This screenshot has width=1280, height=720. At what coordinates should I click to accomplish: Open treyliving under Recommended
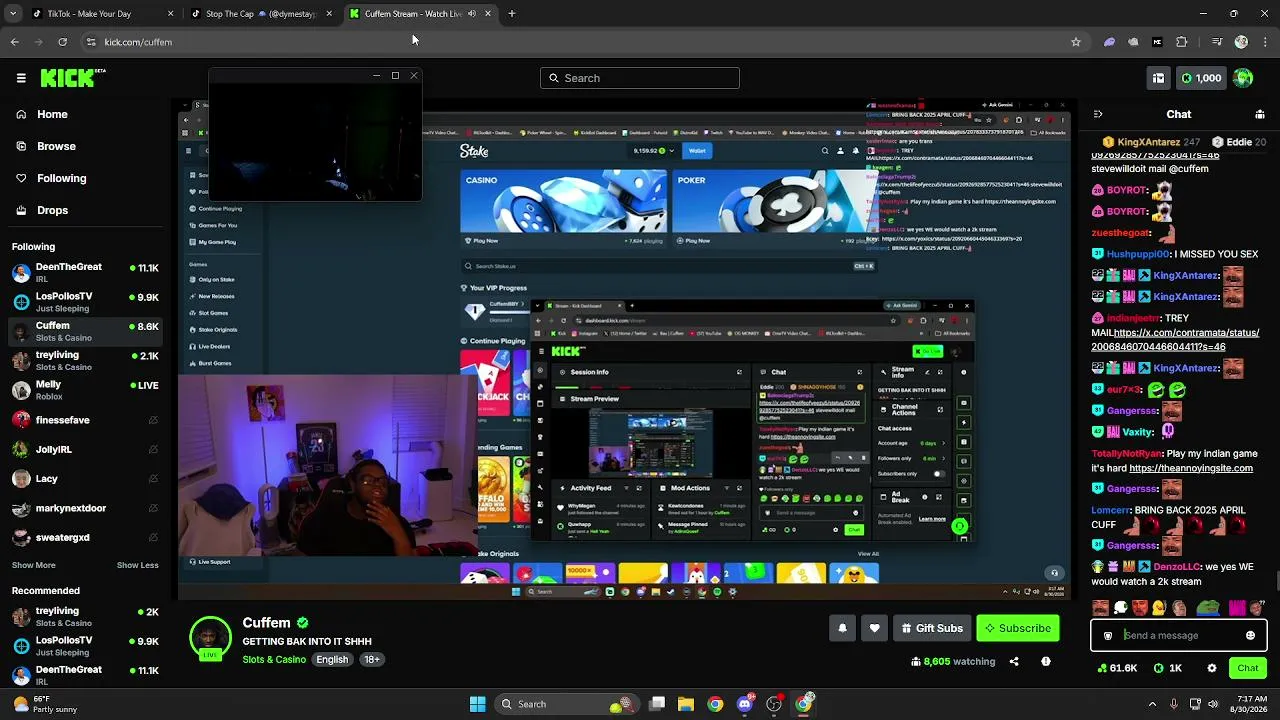[85, 616]
